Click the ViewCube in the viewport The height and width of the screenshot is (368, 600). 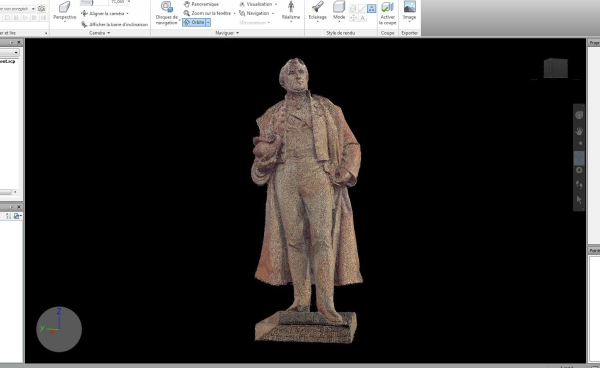(x=556, y=68)
